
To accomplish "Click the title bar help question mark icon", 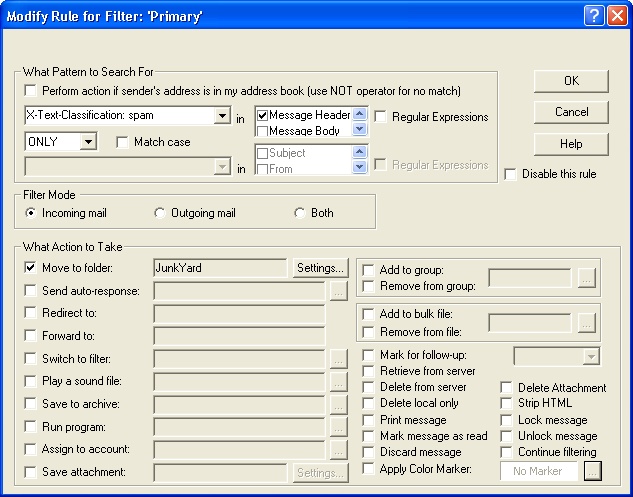I will [592, 14].
